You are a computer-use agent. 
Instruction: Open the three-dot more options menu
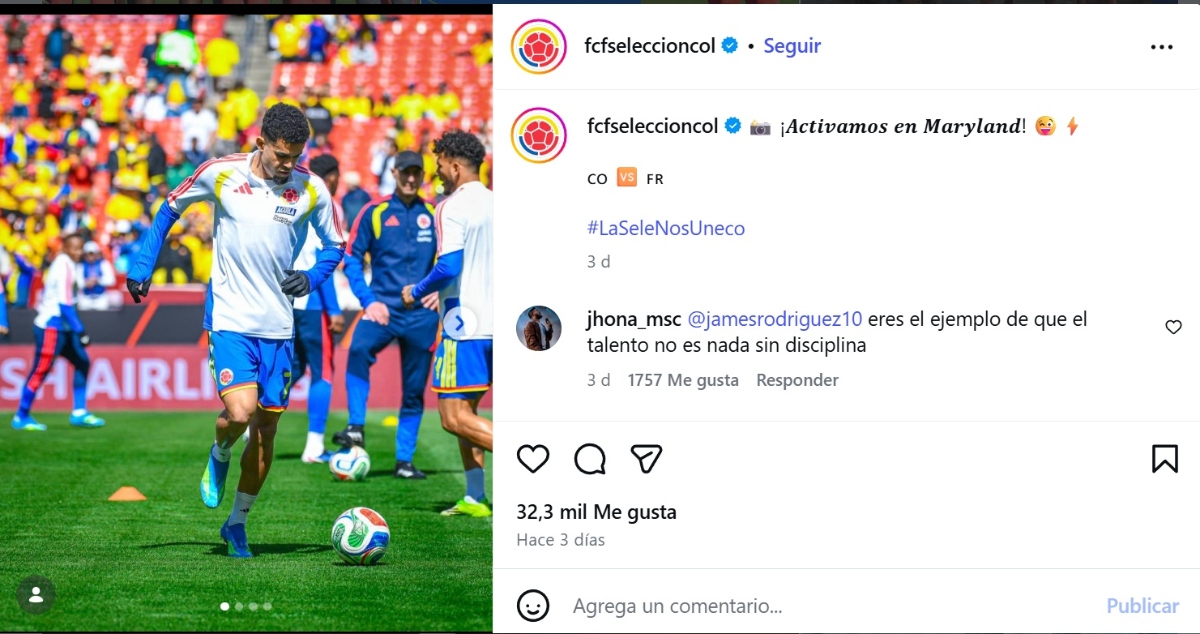(x=1161, y=47)
